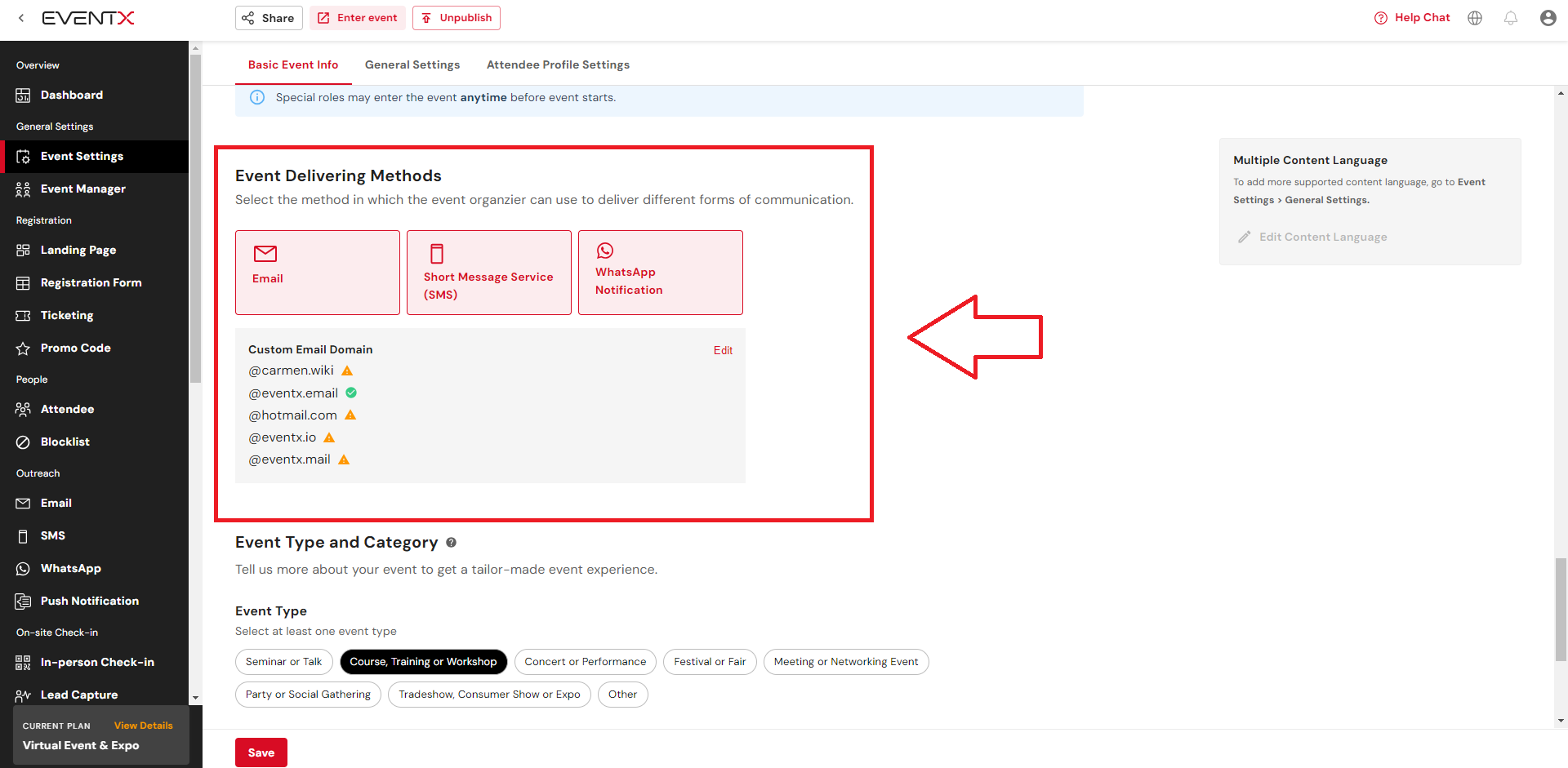This screenshot has width=1568, height=768.
Task: Click warning icon next to @carmen.wiki
Action: pos(347,371)
